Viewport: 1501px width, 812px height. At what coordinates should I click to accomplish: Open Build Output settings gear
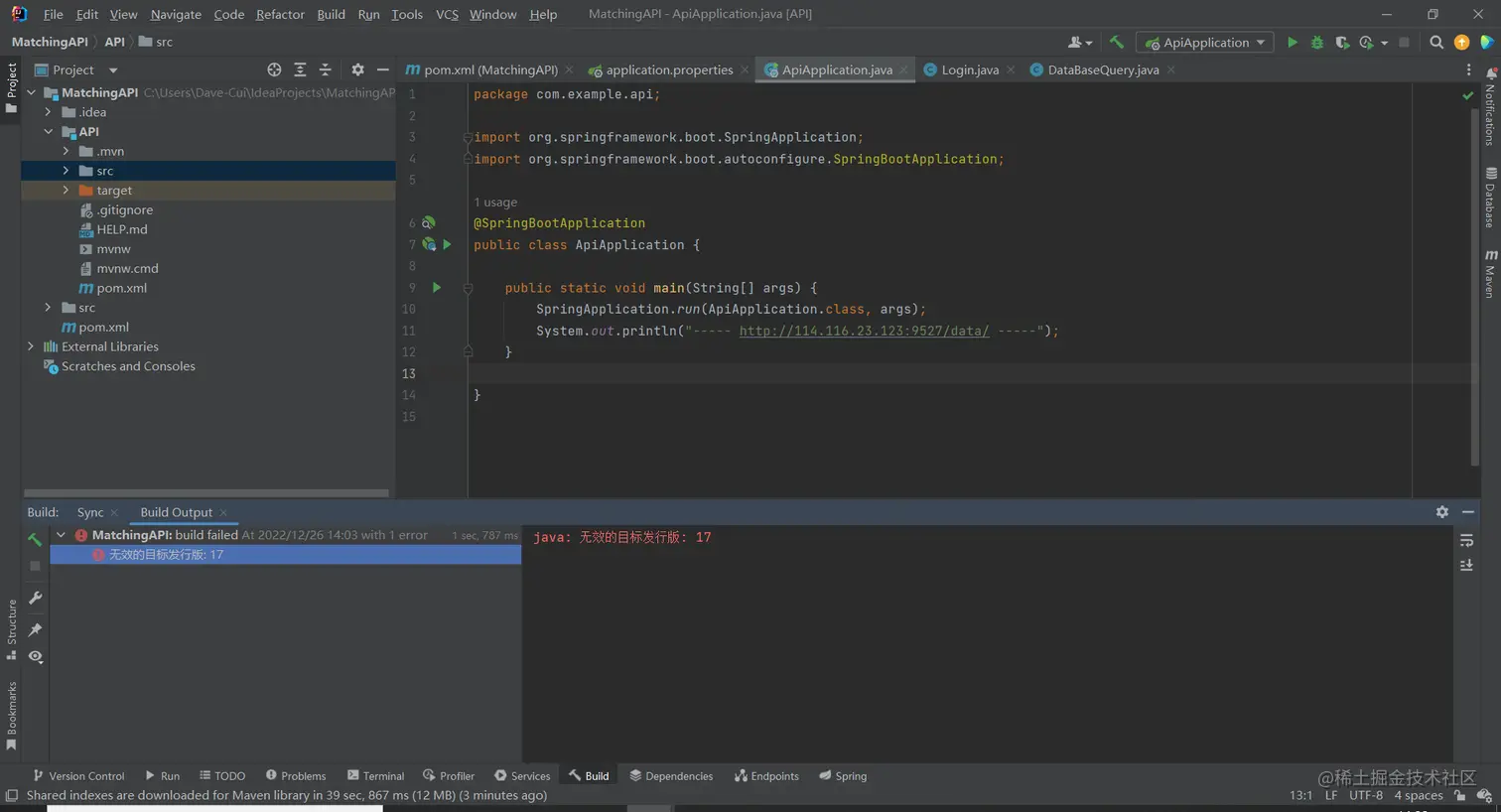pos(1441,511)
